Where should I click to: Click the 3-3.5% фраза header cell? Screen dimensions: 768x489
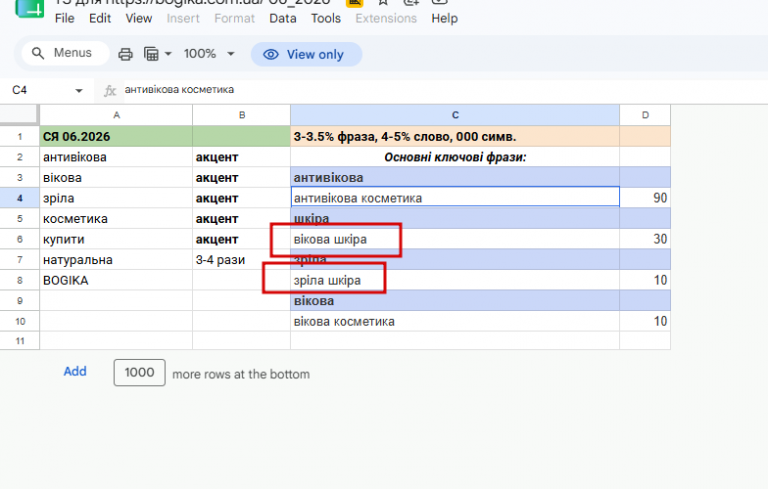coord(455,136)
